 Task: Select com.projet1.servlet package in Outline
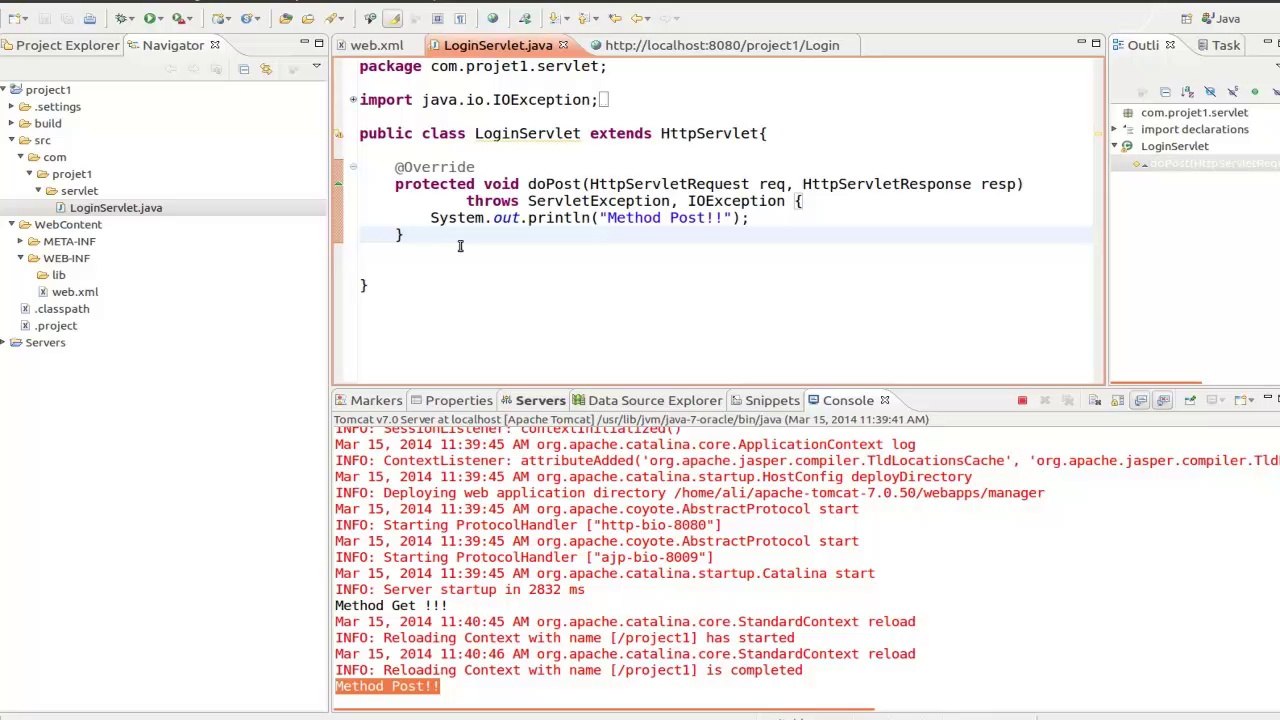click(x=1186, y=113)
